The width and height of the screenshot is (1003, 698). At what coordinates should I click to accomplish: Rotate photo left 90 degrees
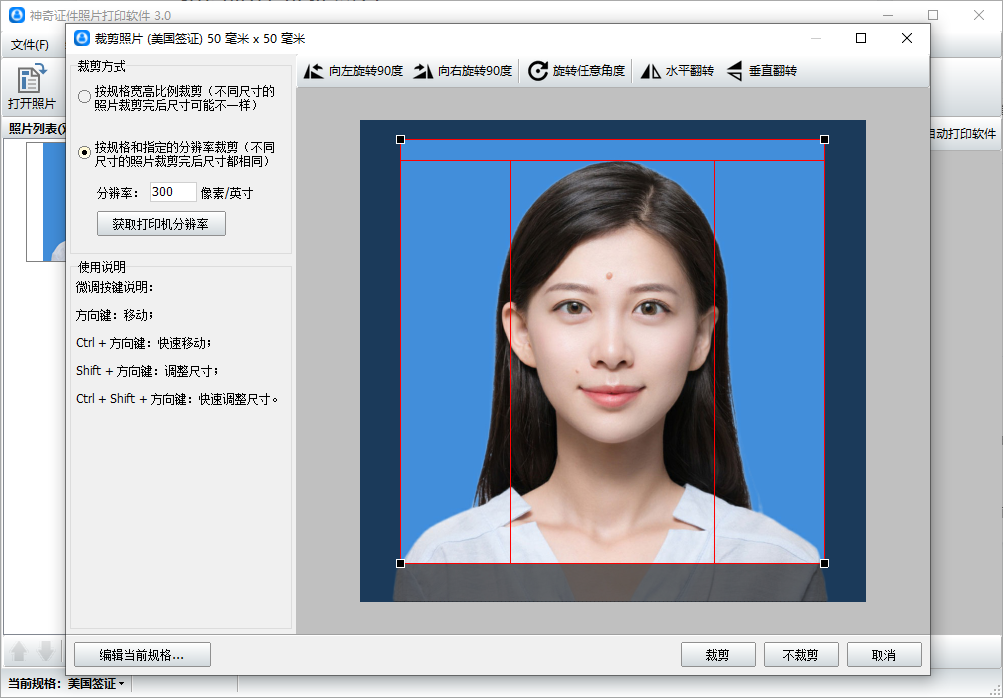pyautogui.click(x=353, y=71)
